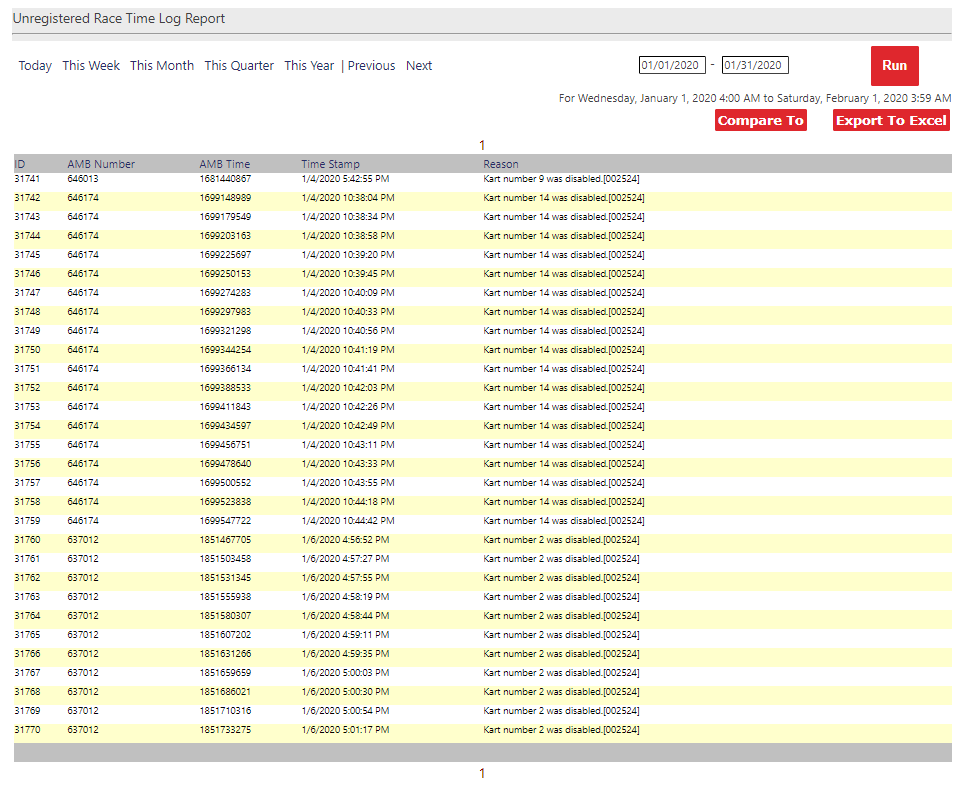Click AMB Number 646013 cell
The image size is (964, 788).
pos(83,179)
